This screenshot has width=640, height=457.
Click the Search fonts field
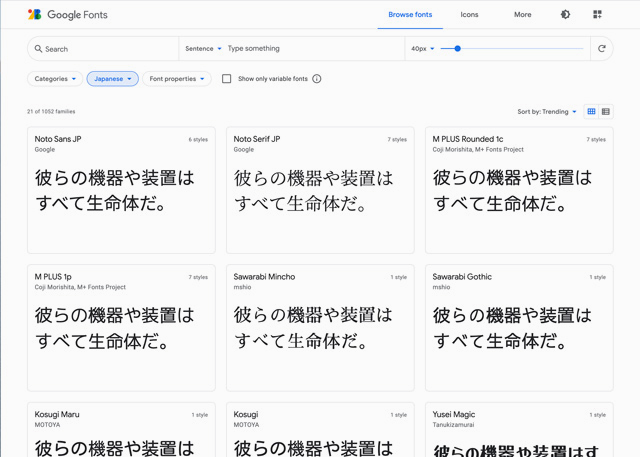[103, 49]
